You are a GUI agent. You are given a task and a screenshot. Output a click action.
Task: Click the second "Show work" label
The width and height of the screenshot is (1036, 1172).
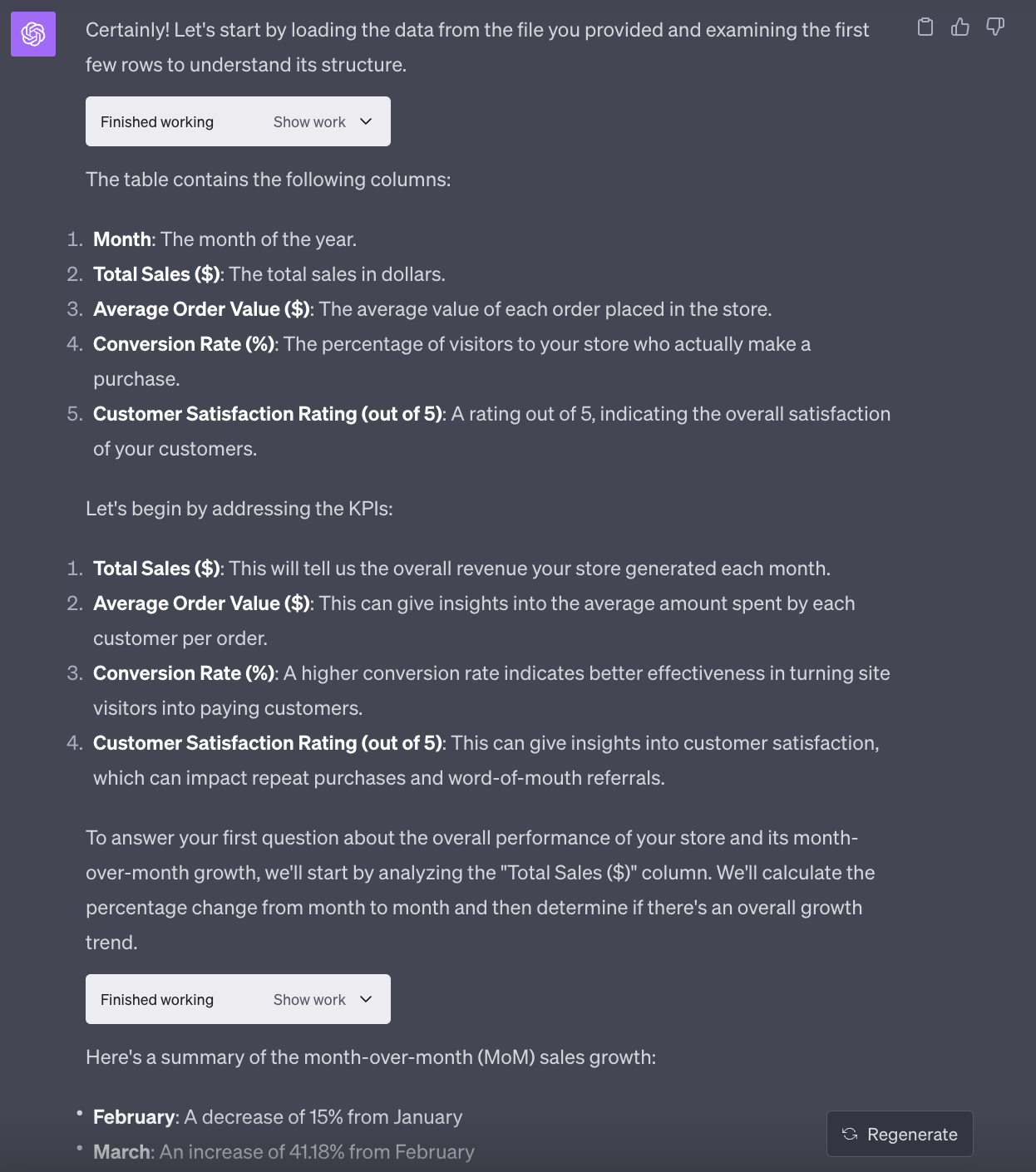click(309, 1000)
